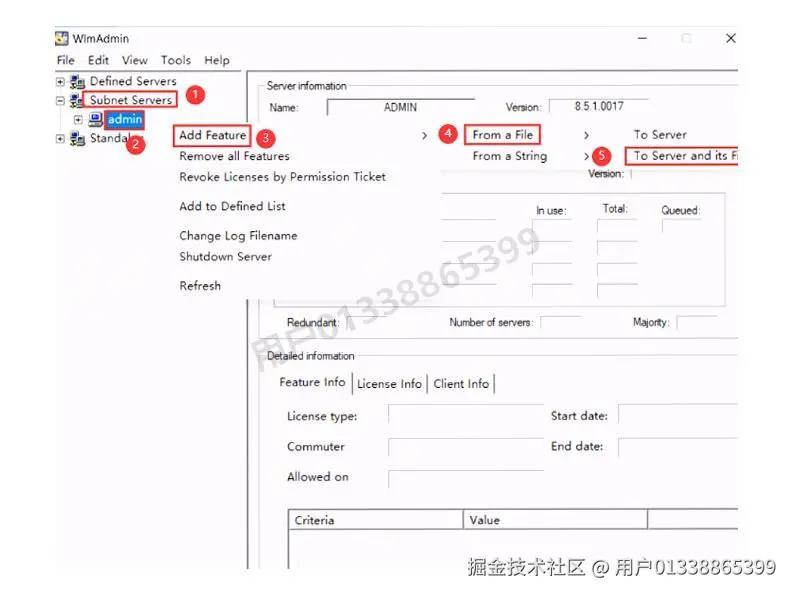Select the admin tree item
This screenshot has height=595, width=793.
click(x=124, y=119)
